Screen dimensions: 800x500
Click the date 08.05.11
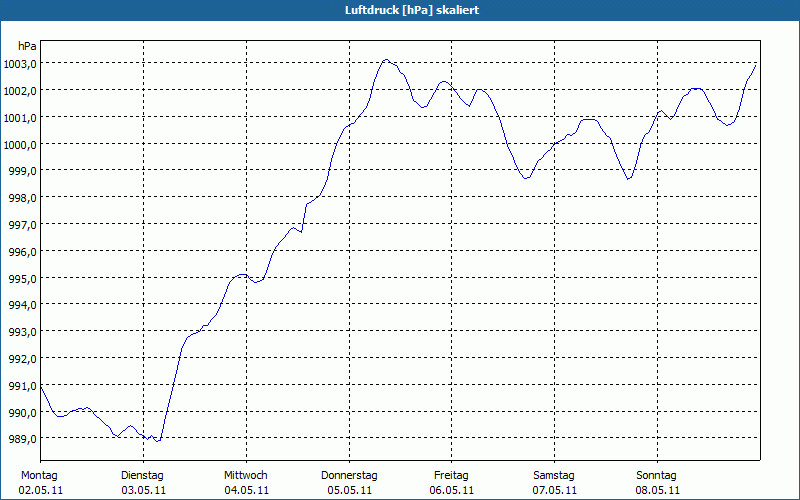click(657, 490)
